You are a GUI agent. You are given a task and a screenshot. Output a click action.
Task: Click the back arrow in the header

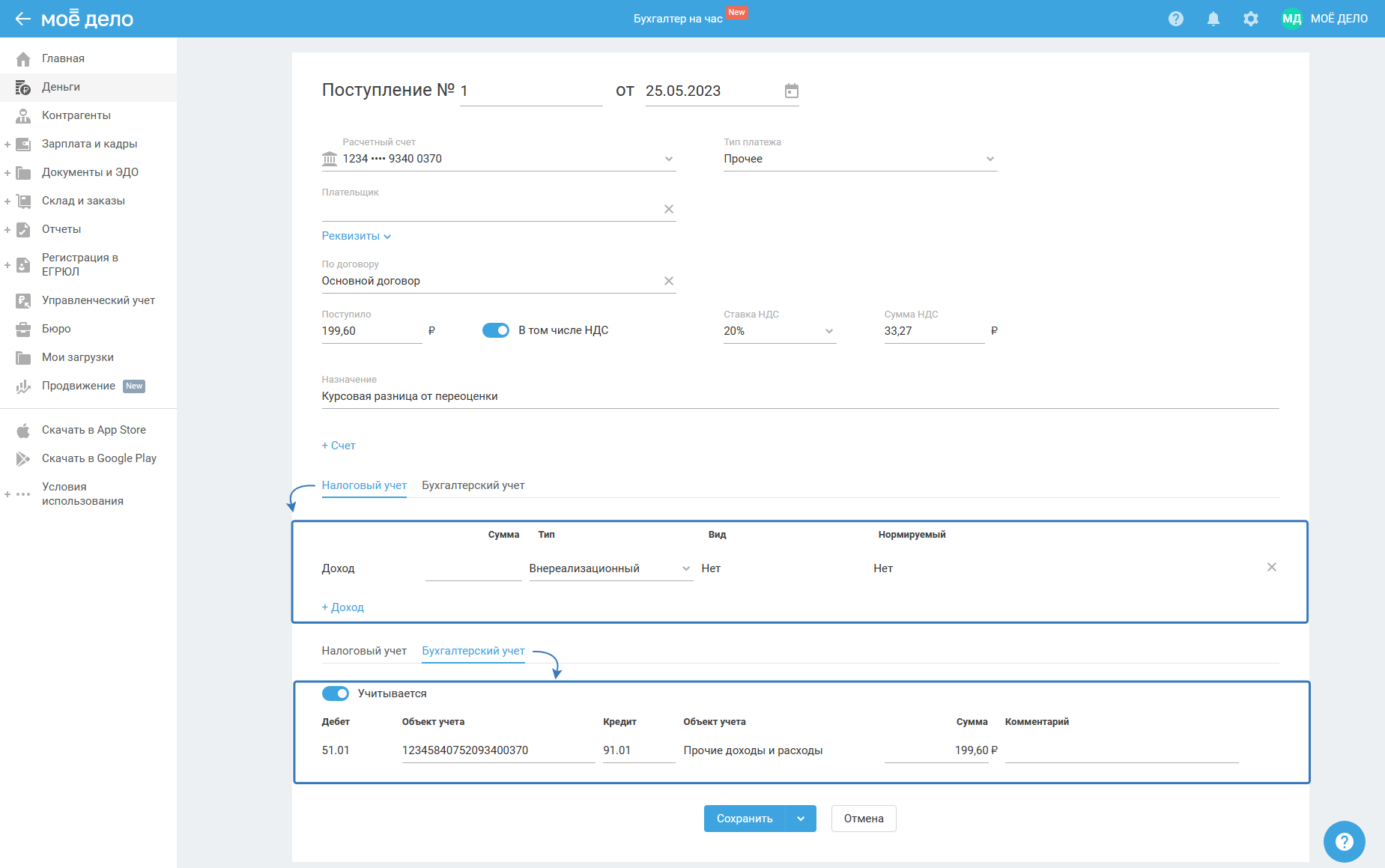tap(22, 19)
